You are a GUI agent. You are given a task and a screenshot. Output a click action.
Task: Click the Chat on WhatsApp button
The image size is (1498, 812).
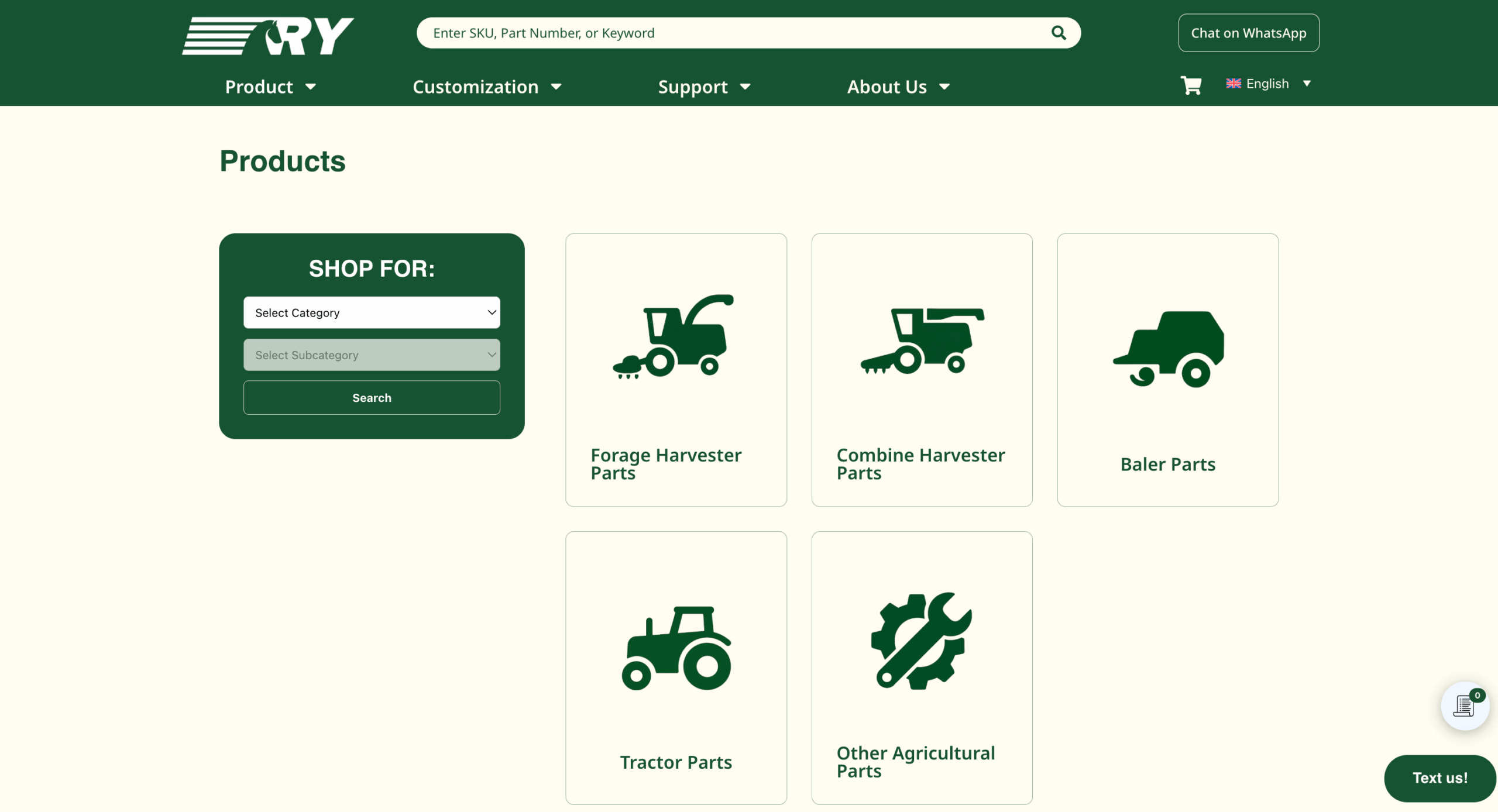click(x=1248, y=33)
